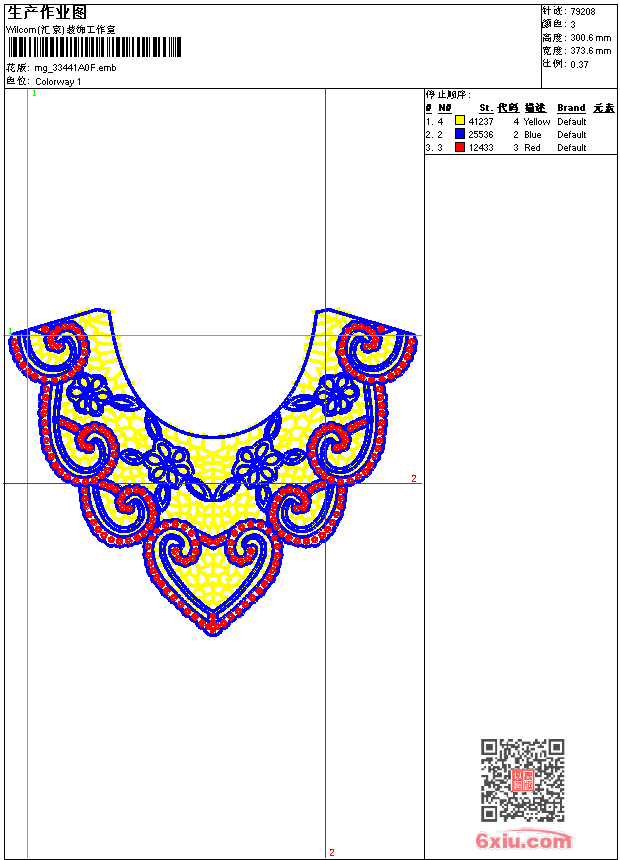Click the blue color swatch in stop sequence

point(460,134)
